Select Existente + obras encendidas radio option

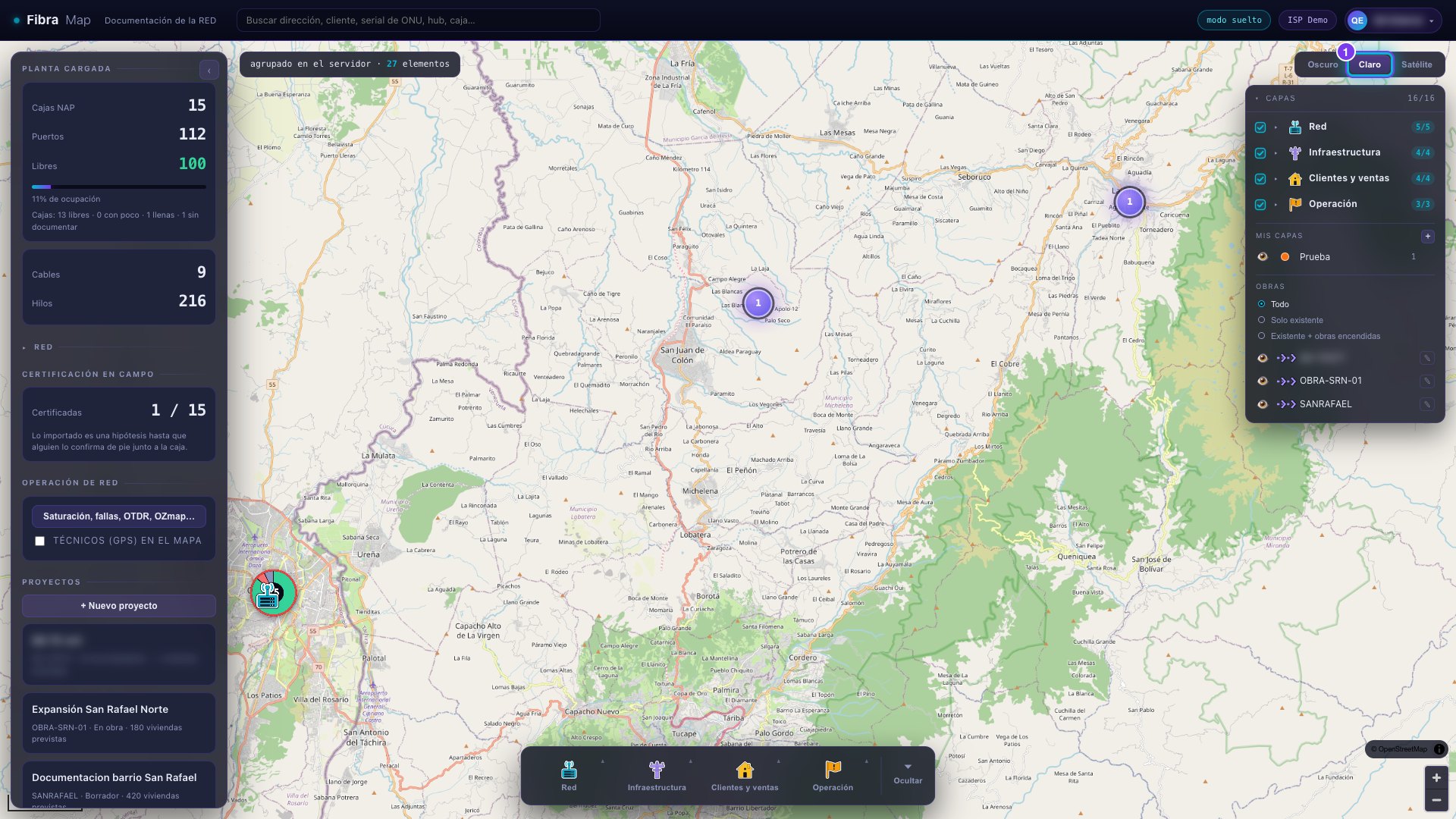tap(1262, 336)
